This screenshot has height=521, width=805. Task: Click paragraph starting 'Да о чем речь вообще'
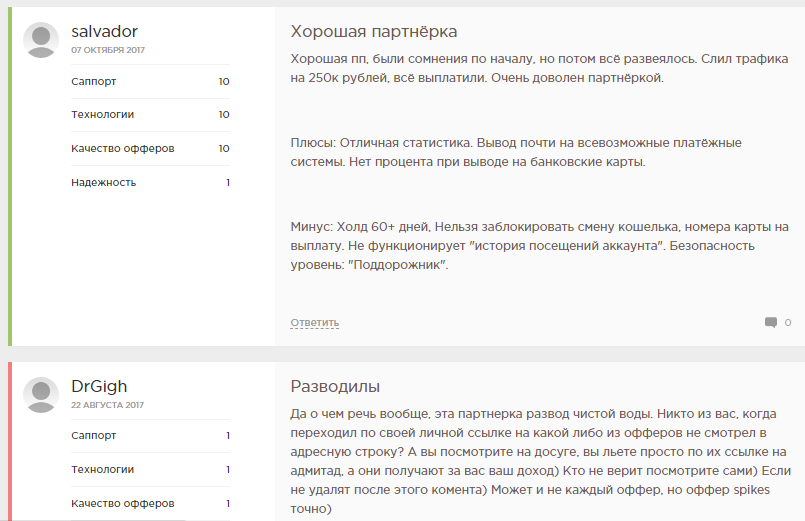[x=540, y=461]
